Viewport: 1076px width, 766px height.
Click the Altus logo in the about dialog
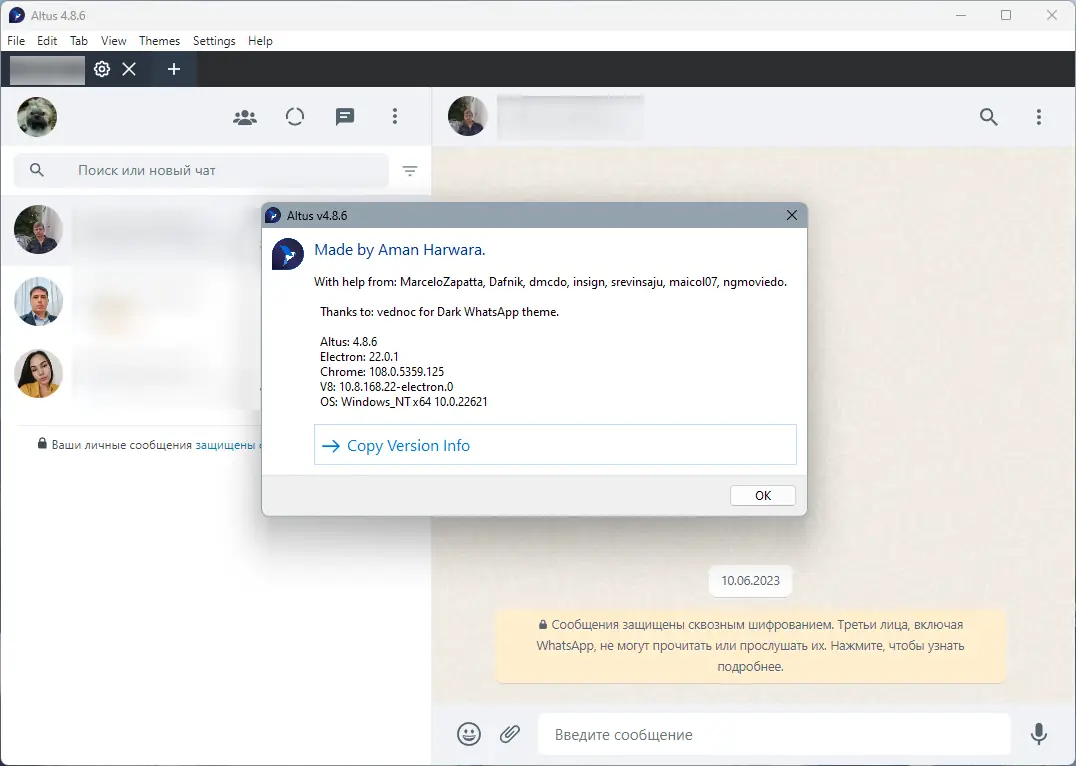click(288, 254)
